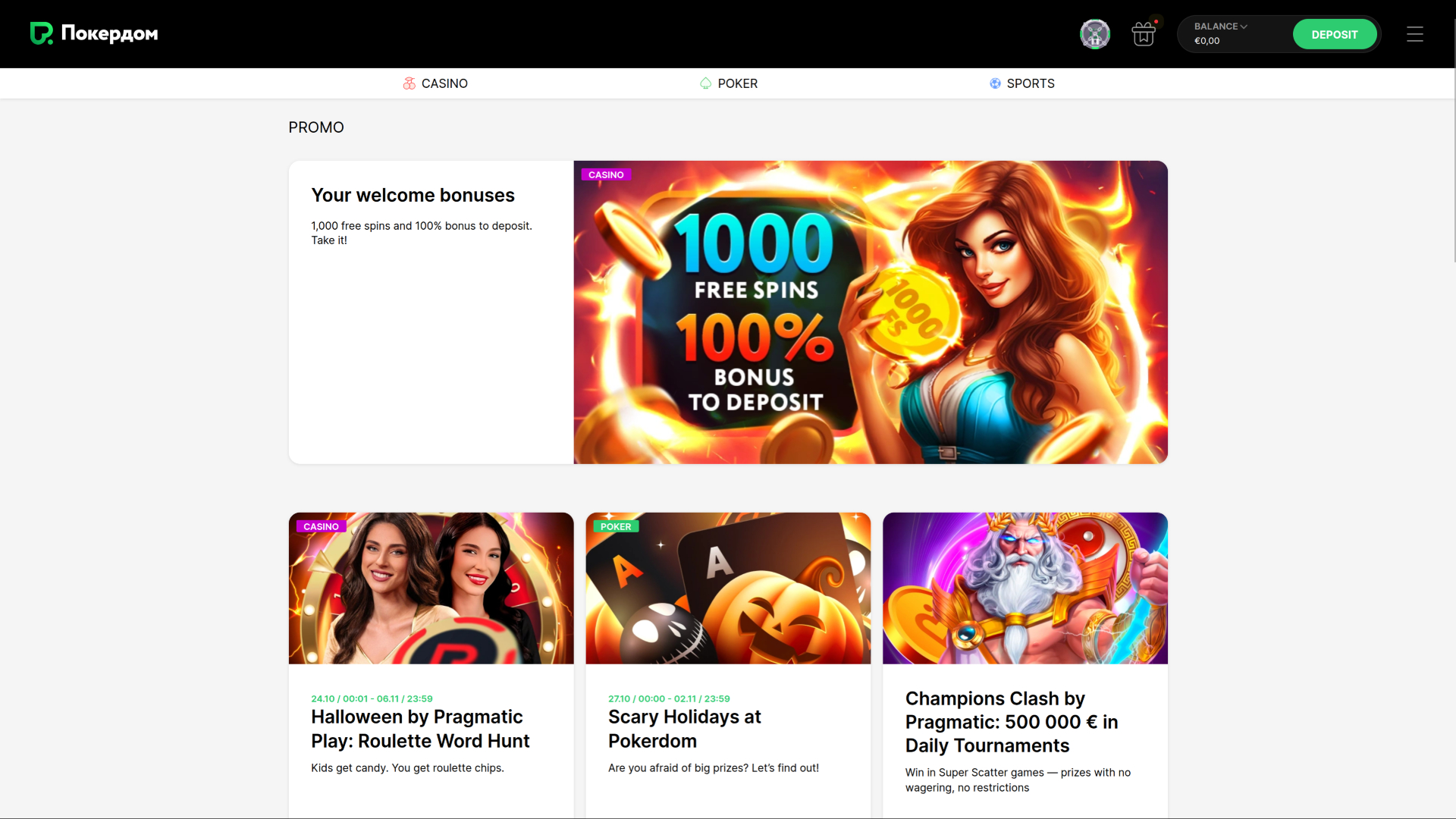Switch to the POKER tab
Viewport: 1456px width, 819px height.
click(729, 83)
